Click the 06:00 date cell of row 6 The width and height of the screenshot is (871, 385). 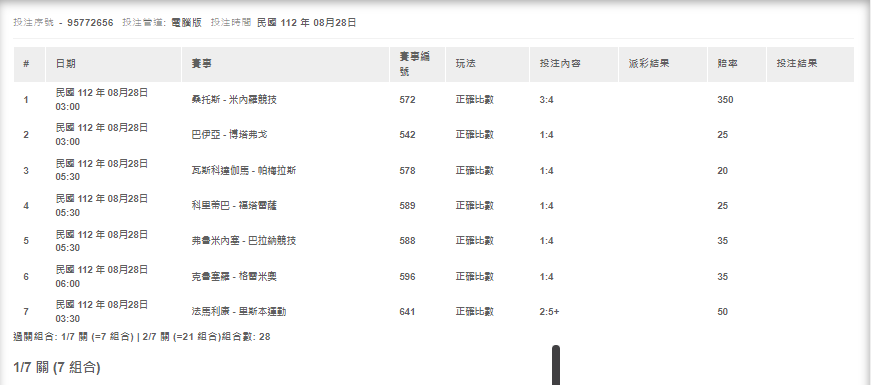pyautogui.click(x=102, y=276)
